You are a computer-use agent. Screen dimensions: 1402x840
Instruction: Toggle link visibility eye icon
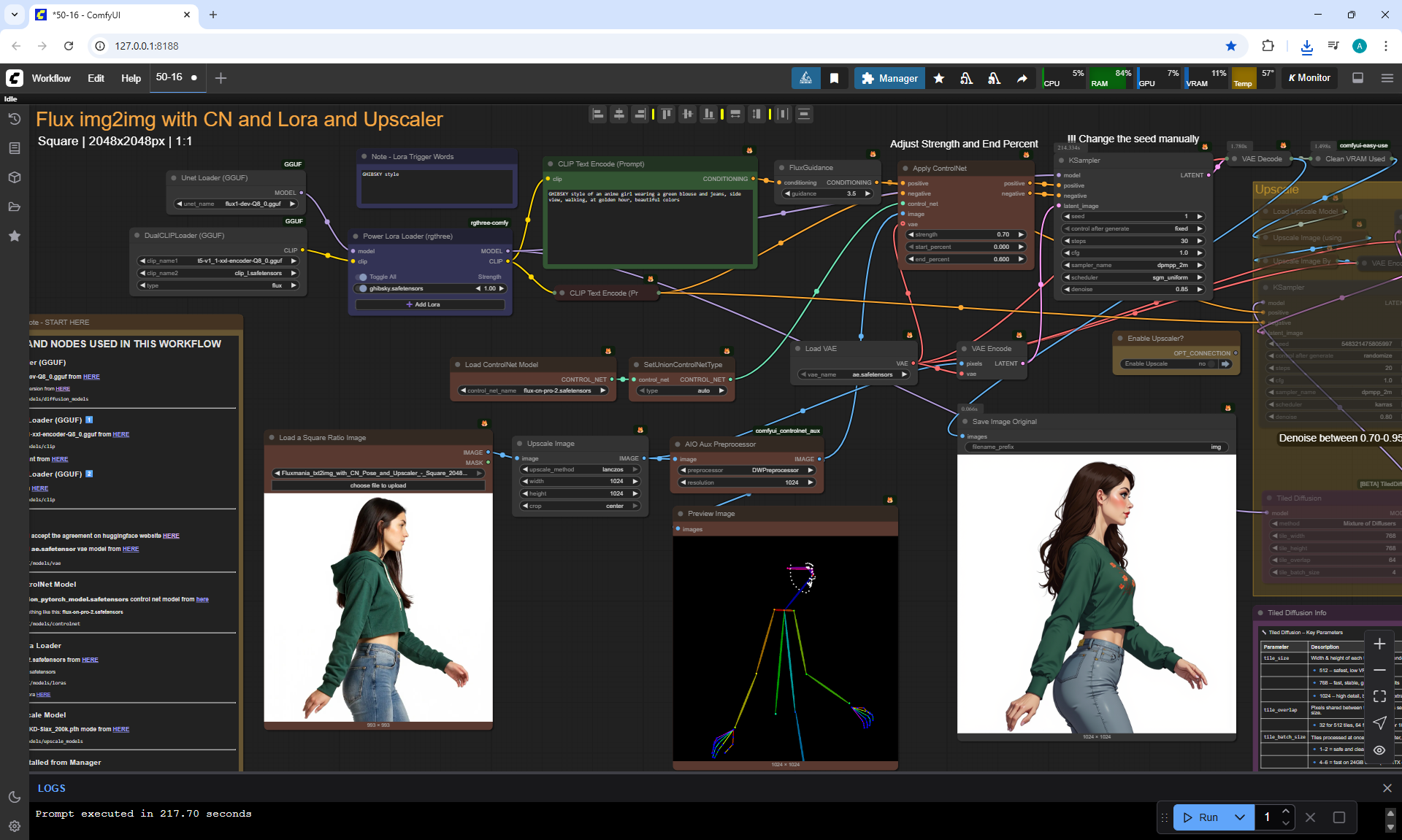pos(1379,750)
